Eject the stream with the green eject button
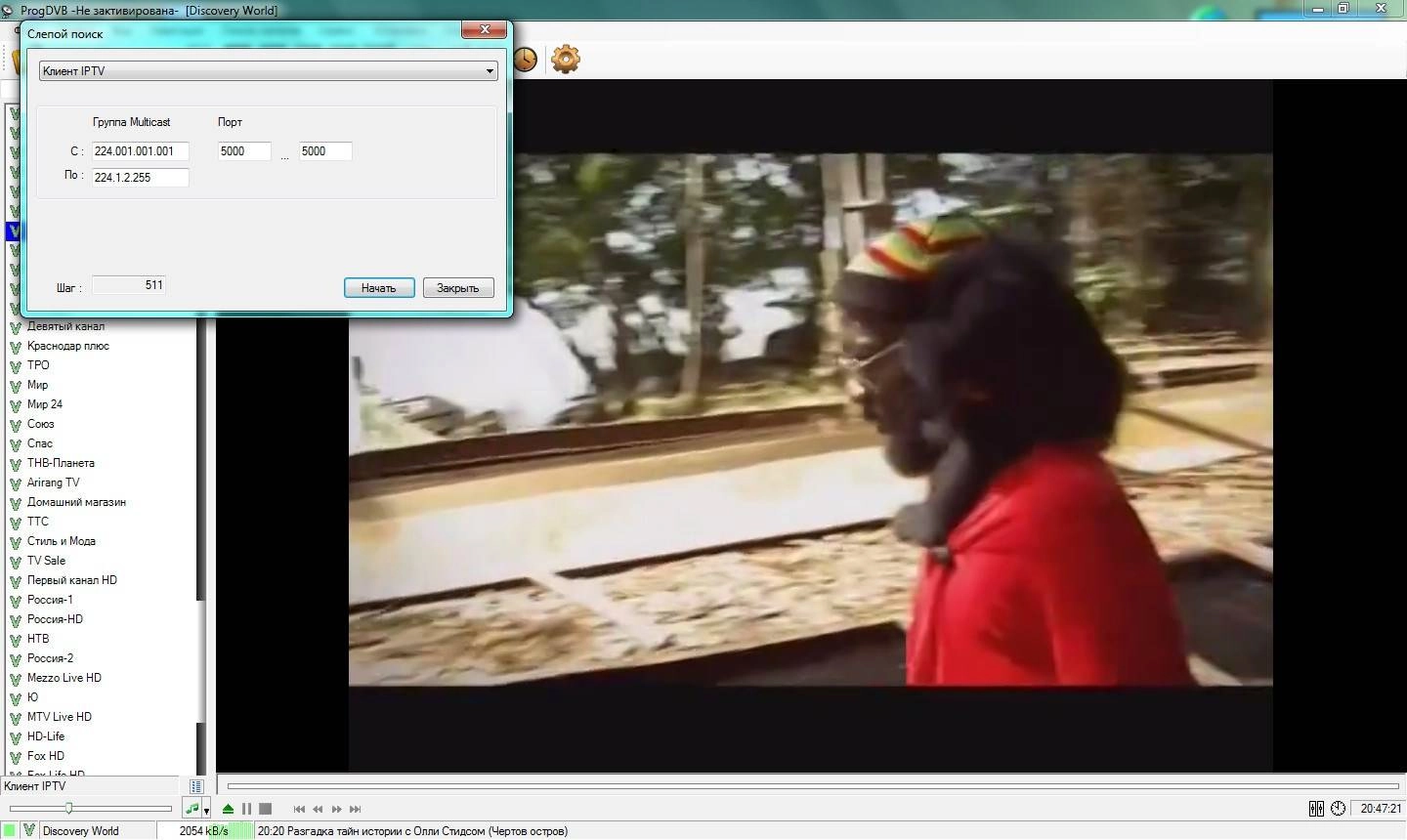 228,809
